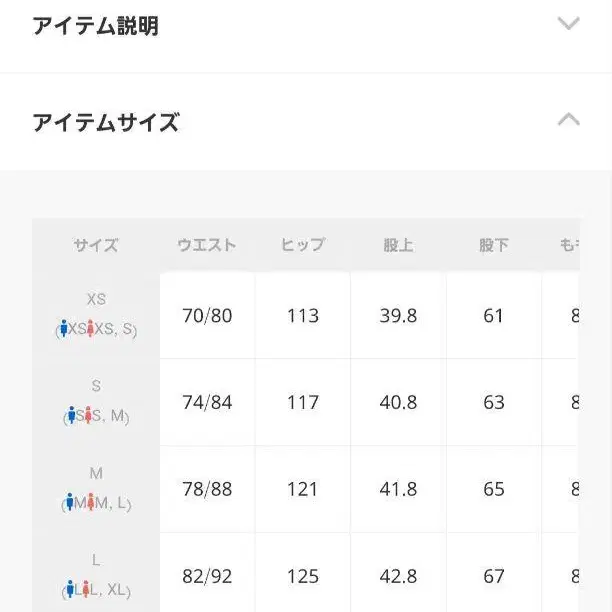Click the hip value 121 cell

click(302, 490)
